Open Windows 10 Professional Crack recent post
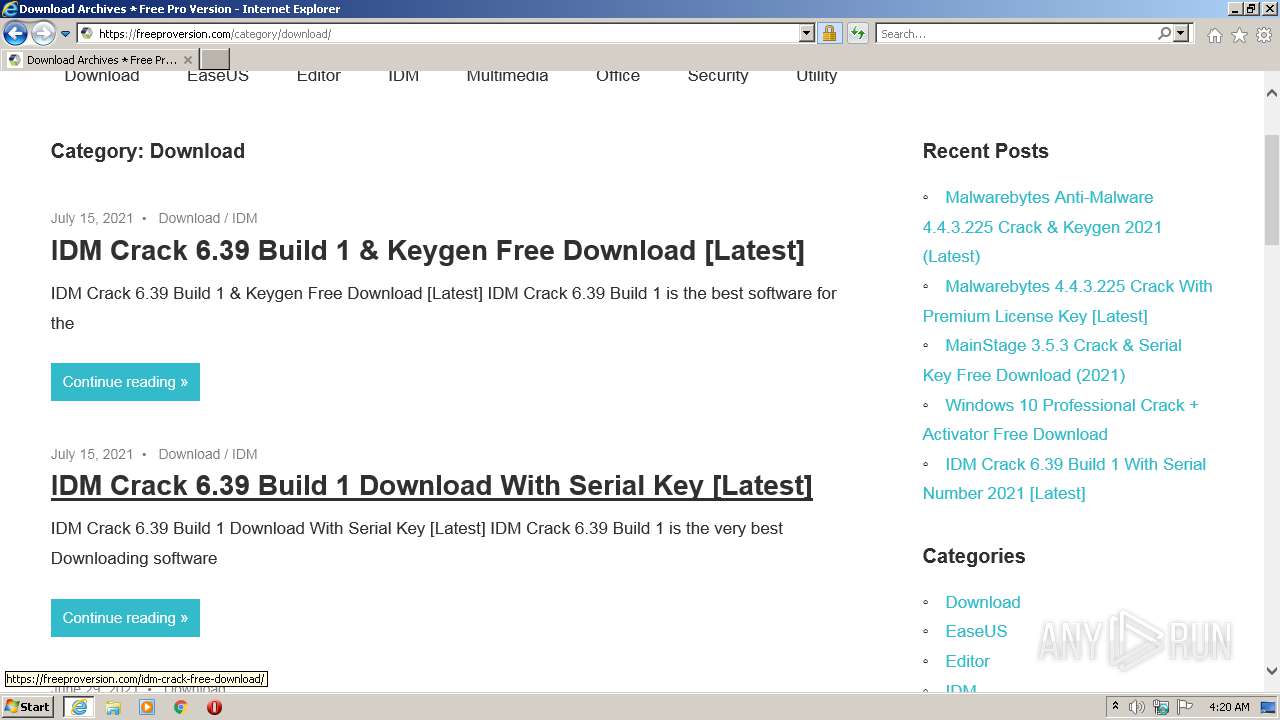This screenshot has height=720, width=1280. [1060, 420]
